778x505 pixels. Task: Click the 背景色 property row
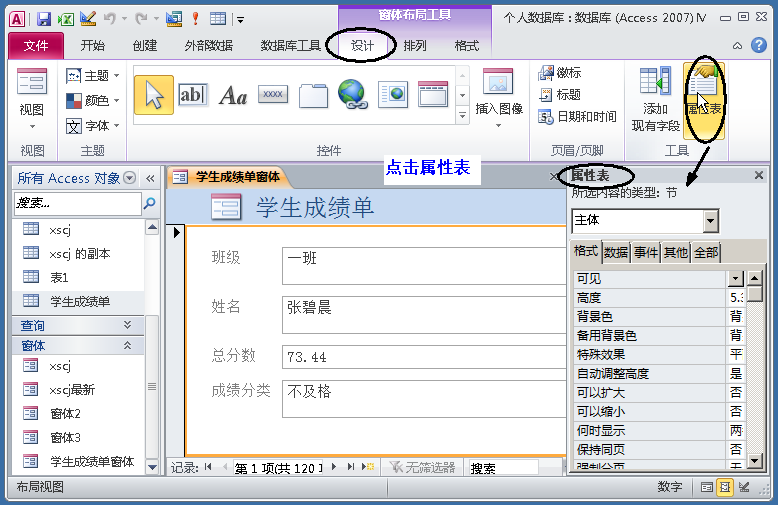click(659, 316)
